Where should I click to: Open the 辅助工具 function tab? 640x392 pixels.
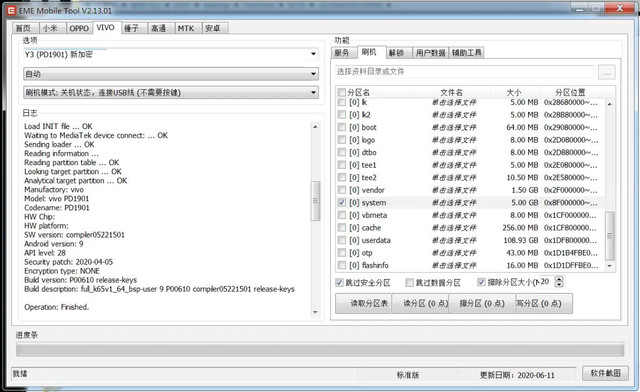467,53
